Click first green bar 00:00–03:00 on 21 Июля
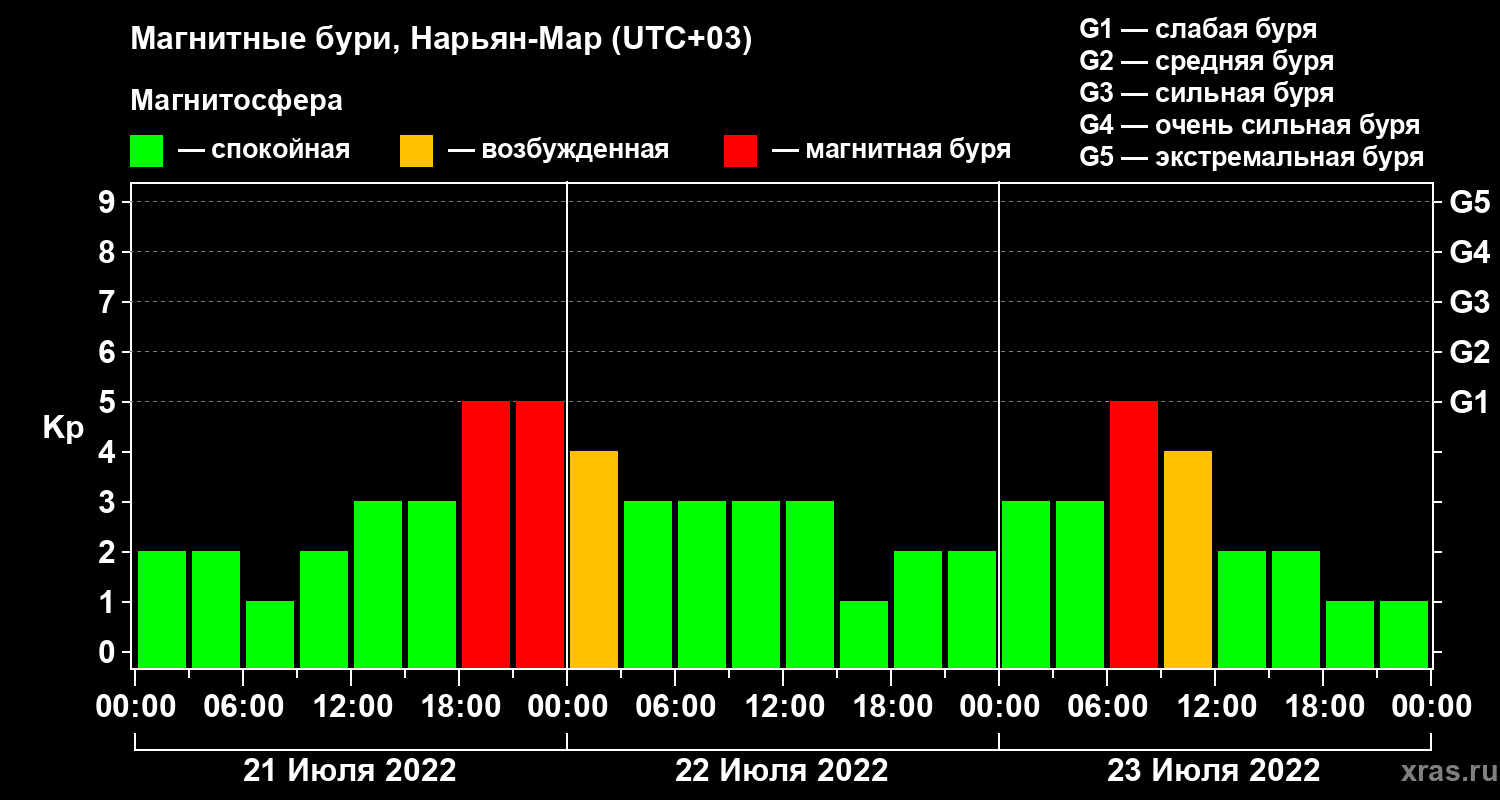 tap(162, 609)
